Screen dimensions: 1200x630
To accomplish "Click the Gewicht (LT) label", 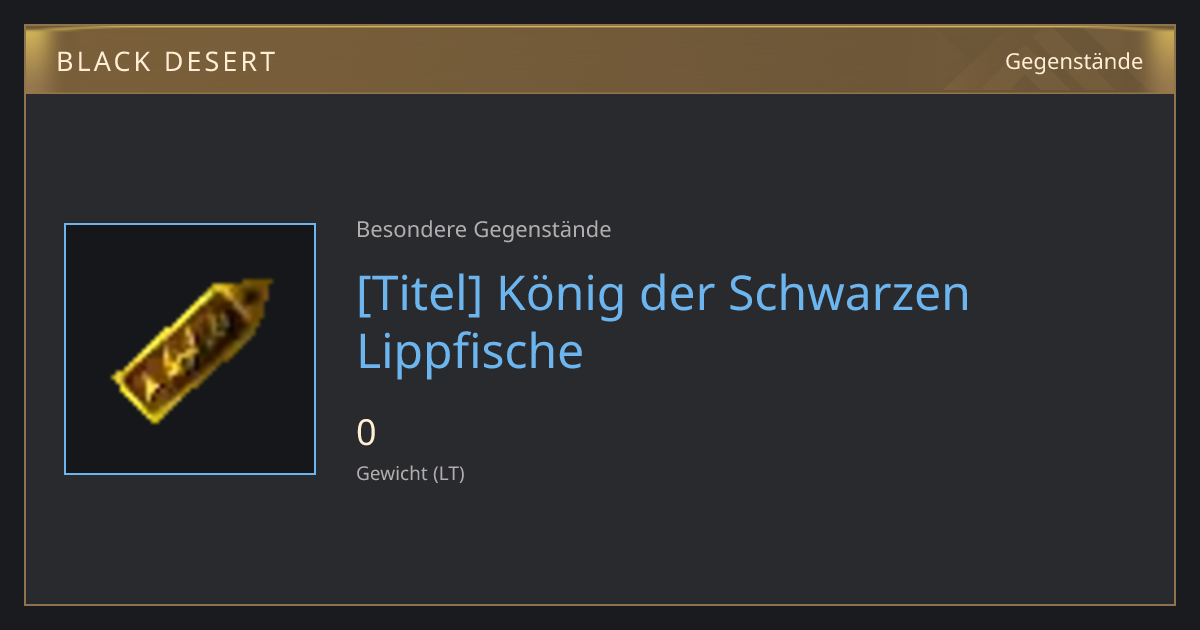I will point(411,473).
